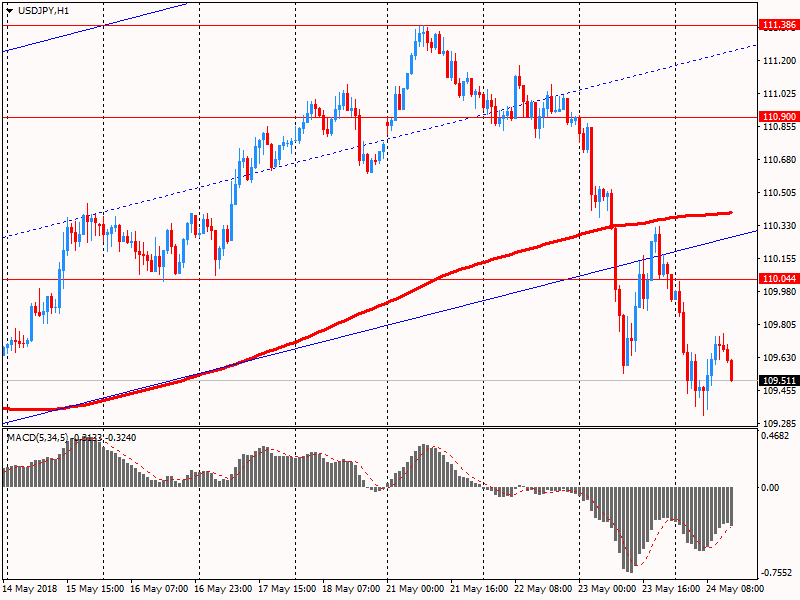The height and width of the screenshot is (600, 800).
Task: Click the 23 May 16:00 time label
Action: pyautogui.click(x=672, y=589)
